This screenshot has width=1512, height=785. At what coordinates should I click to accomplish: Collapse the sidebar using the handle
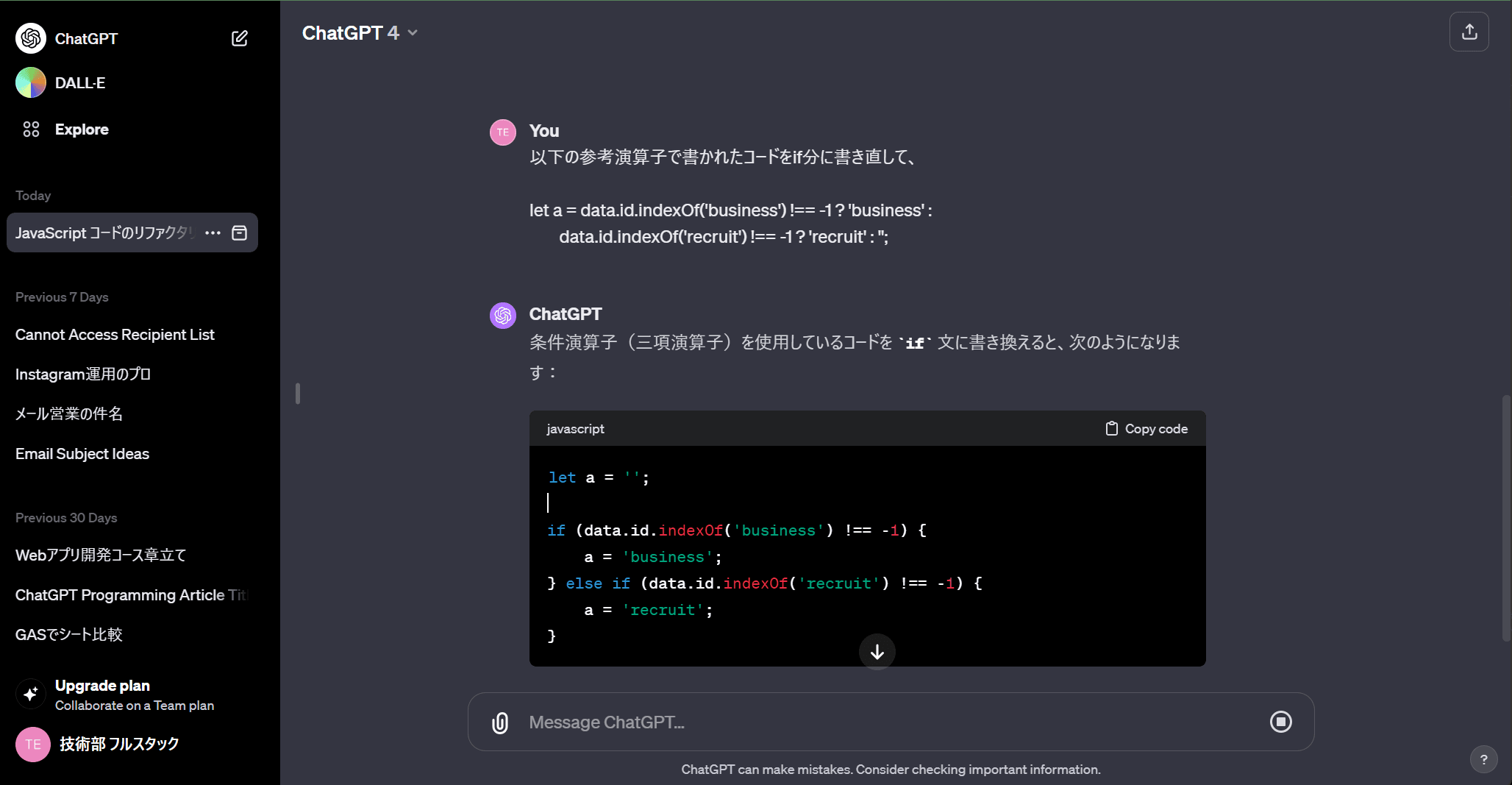tap(298, 394)
